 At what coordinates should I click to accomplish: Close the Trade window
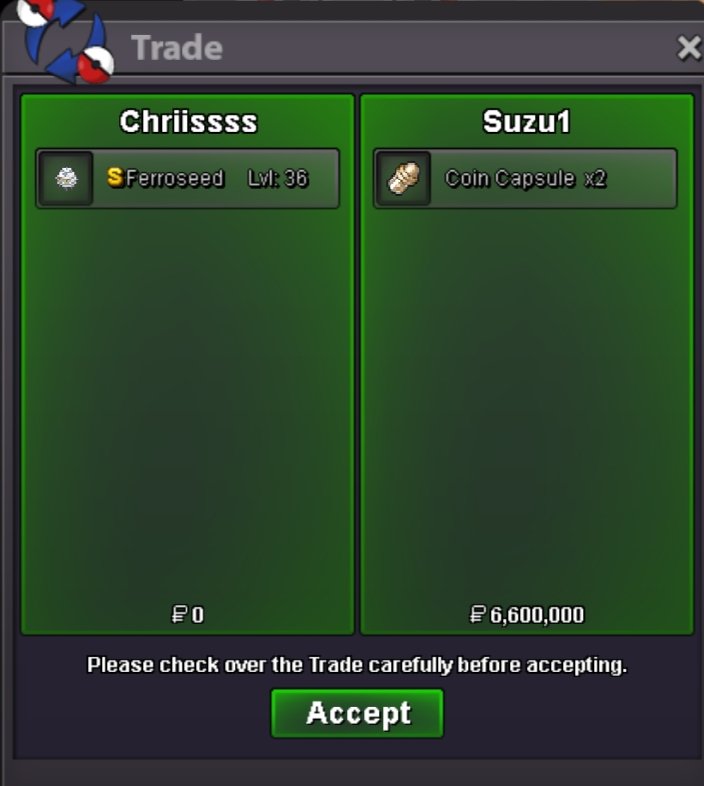(x=689, y=48)
